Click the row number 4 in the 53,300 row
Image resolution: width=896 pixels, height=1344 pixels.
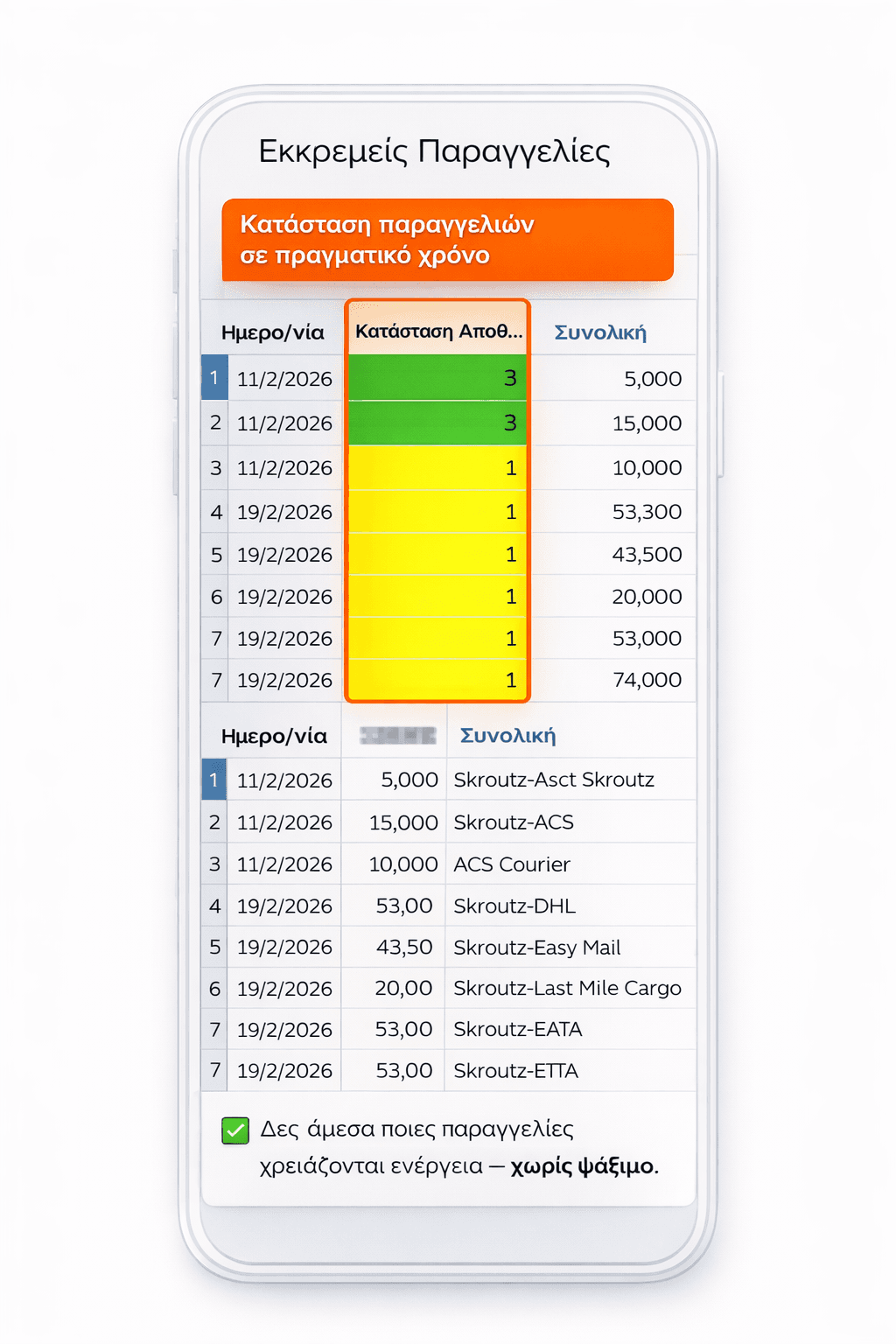(216, 512)
